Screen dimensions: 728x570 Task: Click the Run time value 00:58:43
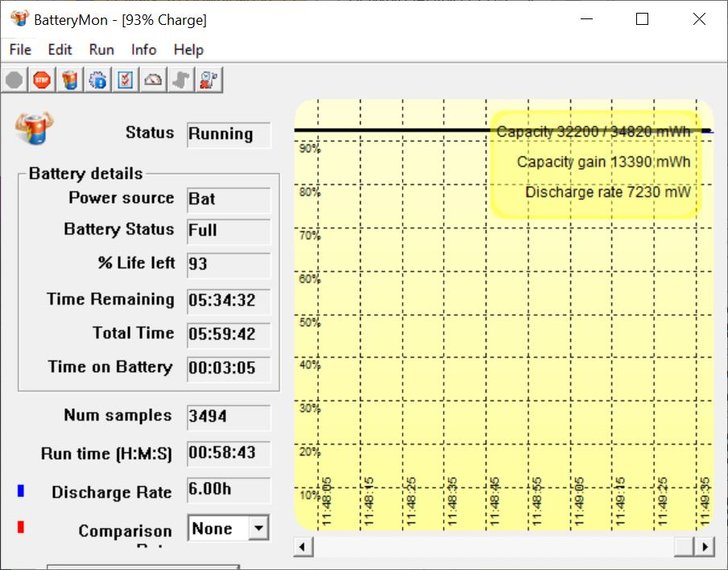pos(222,453)
